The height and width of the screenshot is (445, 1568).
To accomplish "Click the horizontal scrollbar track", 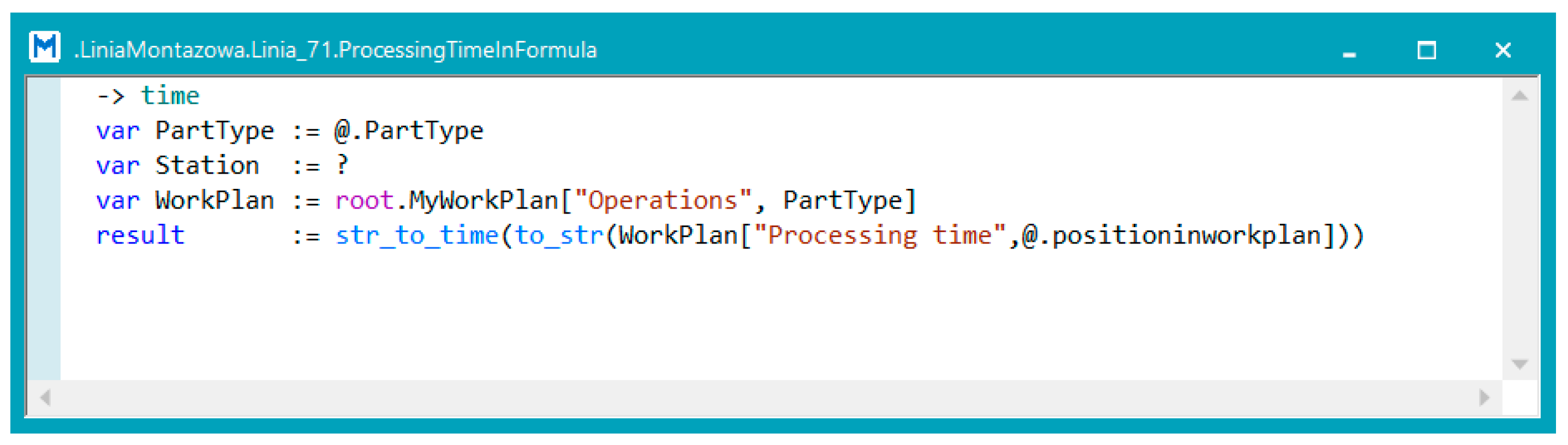I will tap(761, 398).
